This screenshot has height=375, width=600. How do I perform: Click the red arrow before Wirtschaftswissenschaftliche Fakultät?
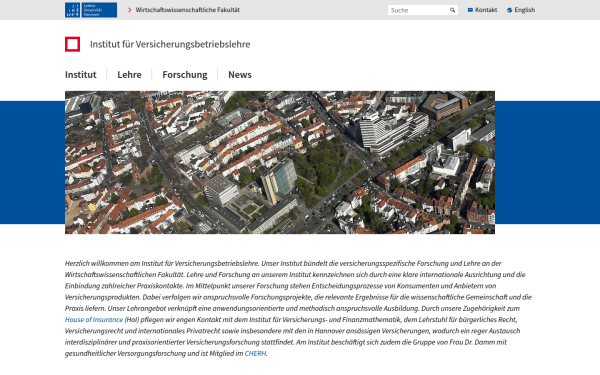pyautogui.click(x=130, y=10)
